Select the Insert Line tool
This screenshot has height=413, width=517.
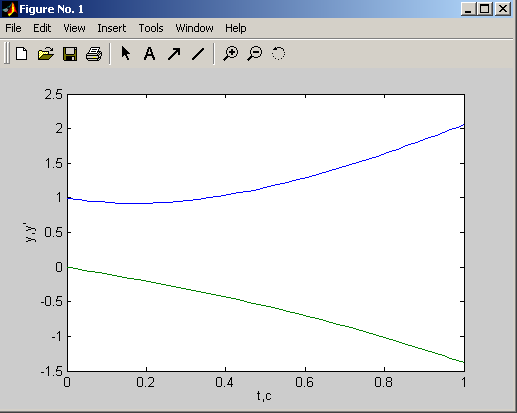(x=198, y=54)
